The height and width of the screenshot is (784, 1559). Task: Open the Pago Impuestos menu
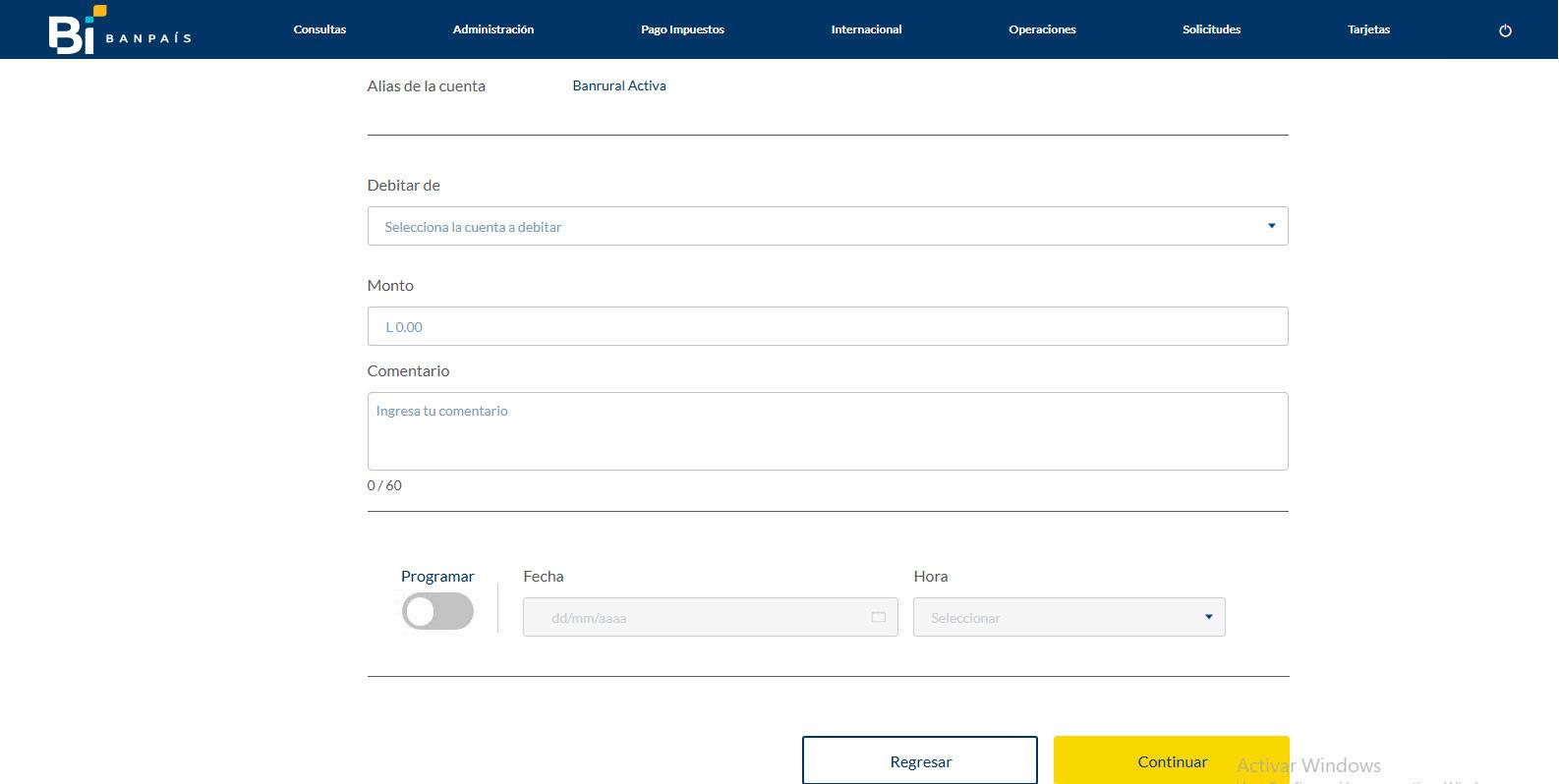tap(682, 29)
